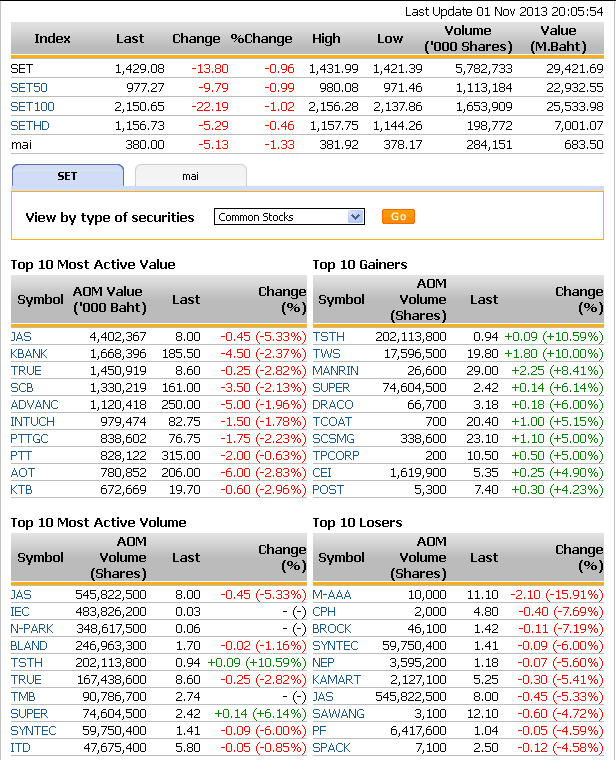Click the SET100 index link
Image resolution: width=616 pixels, height=760 pixels.
click(32, 106)
